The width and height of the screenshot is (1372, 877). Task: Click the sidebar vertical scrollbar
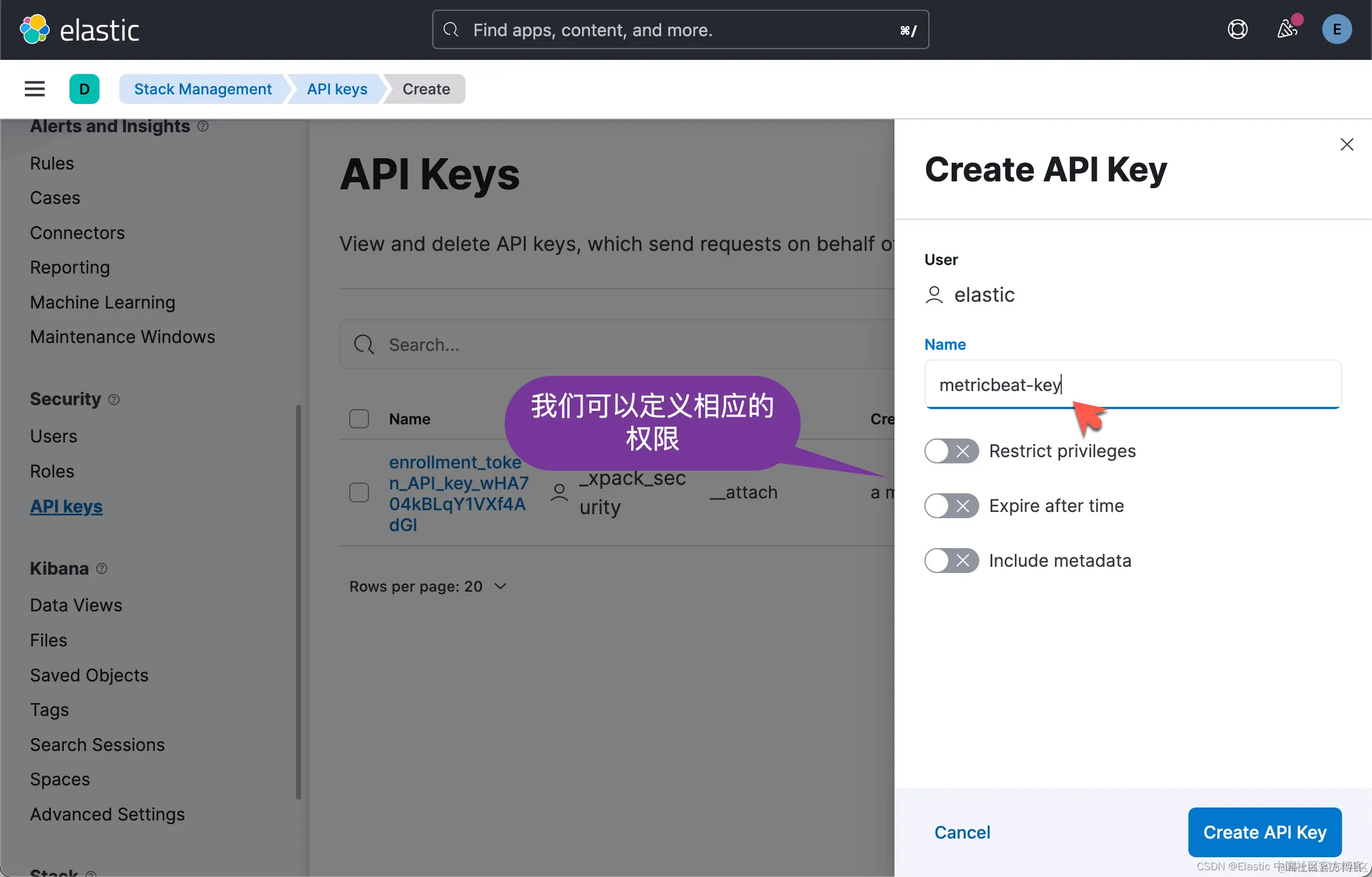coord(298,601)
